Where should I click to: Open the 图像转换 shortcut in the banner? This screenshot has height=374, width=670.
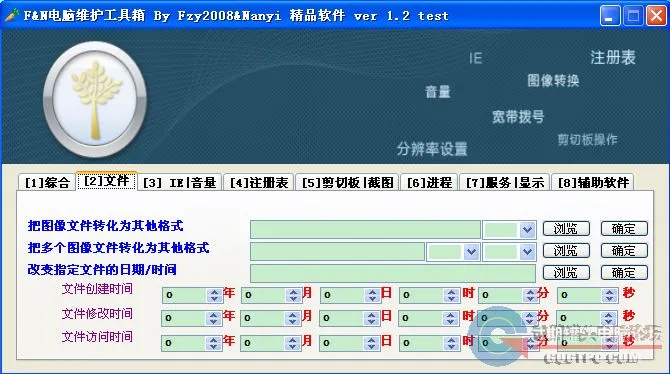pyautogui.click(x=553, y=80)
